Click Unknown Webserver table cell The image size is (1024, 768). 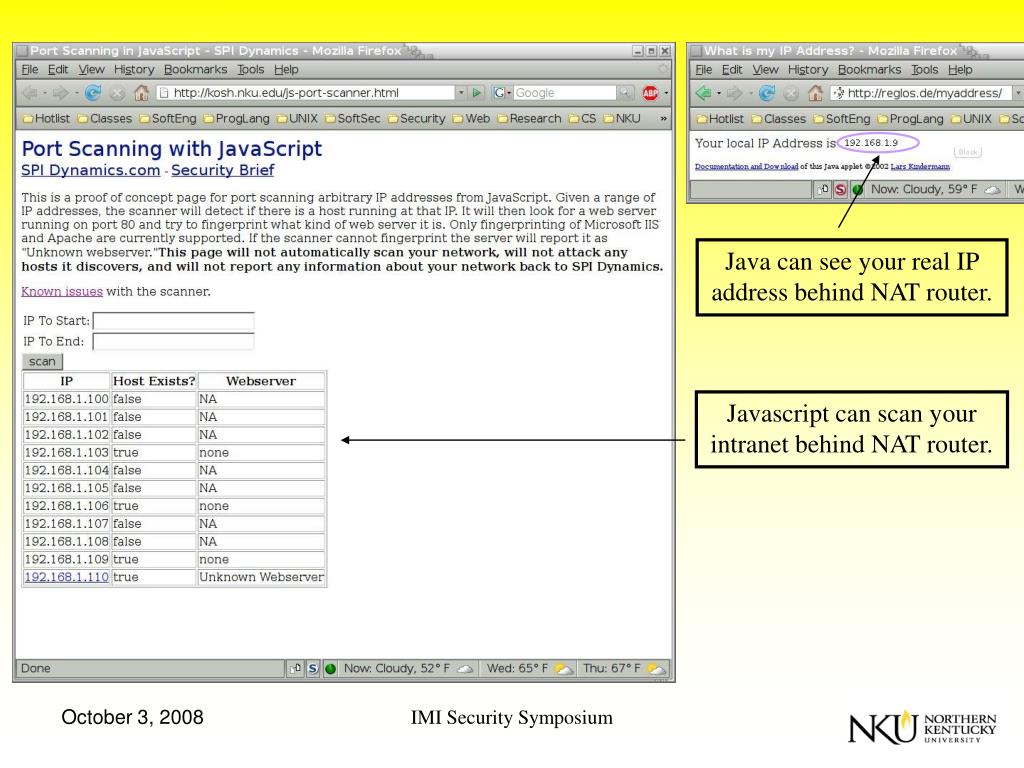[261, 577]
